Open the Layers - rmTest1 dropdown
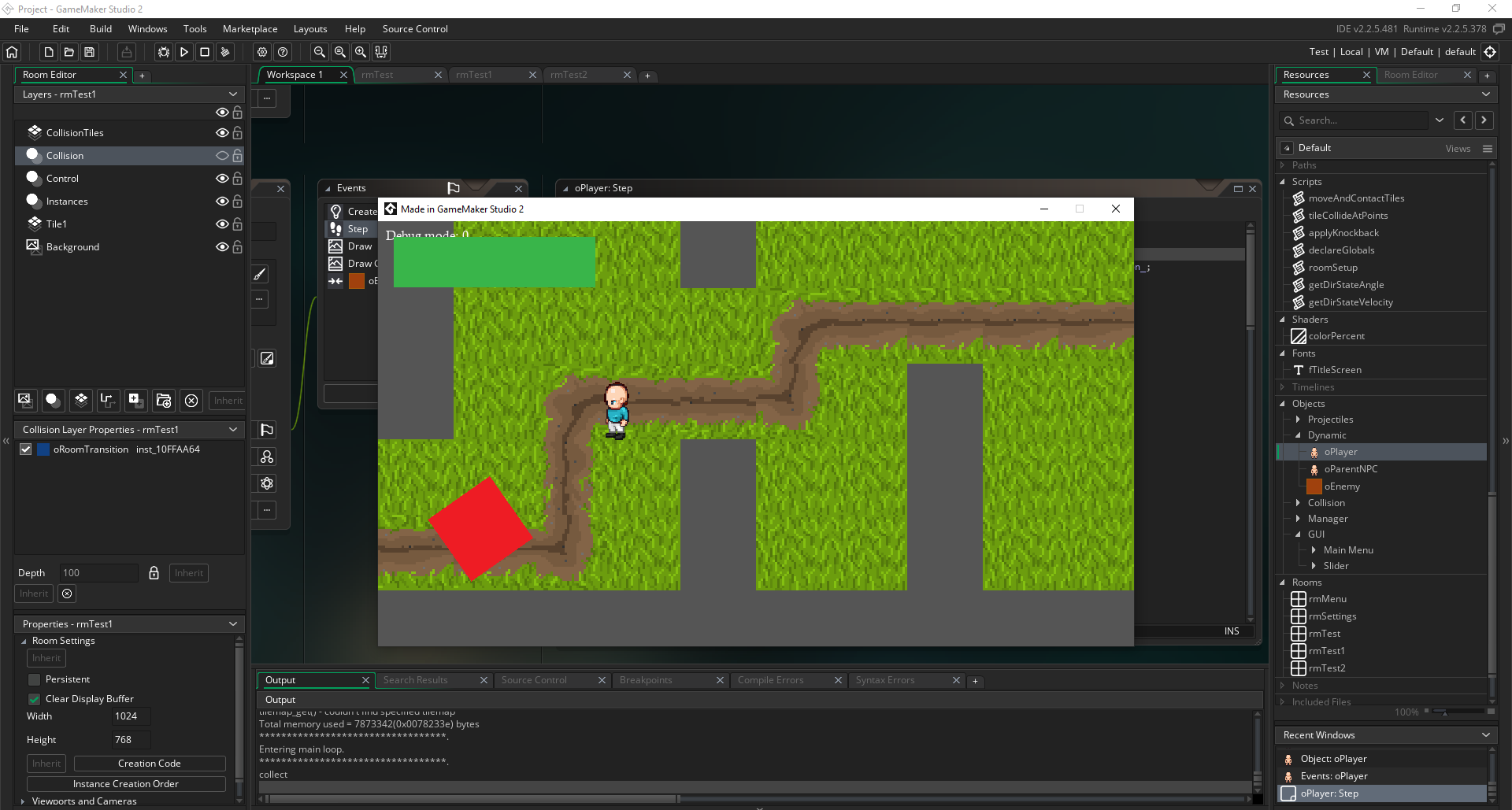The height and width of the screenshot is (810, 1512). point(233,94)
